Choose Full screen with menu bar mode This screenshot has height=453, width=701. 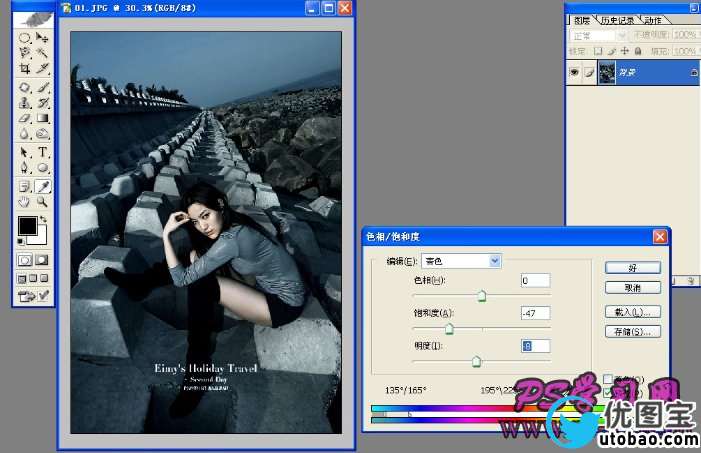click(33, 279)
